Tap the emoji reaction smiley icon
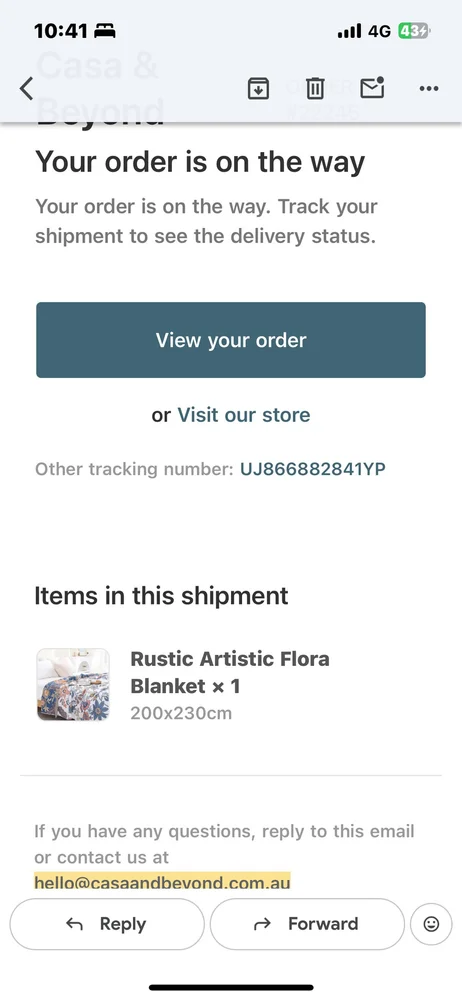 (431, 923)
